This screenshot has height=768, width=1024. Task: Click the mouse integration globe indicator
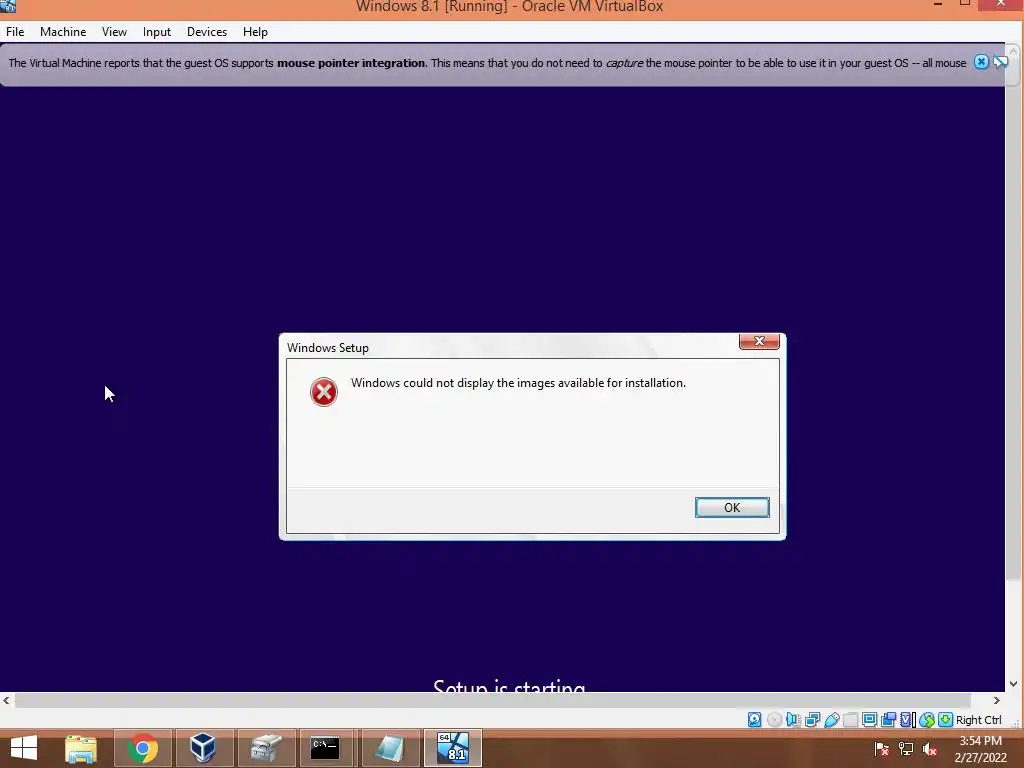click(x=927, y=720)
